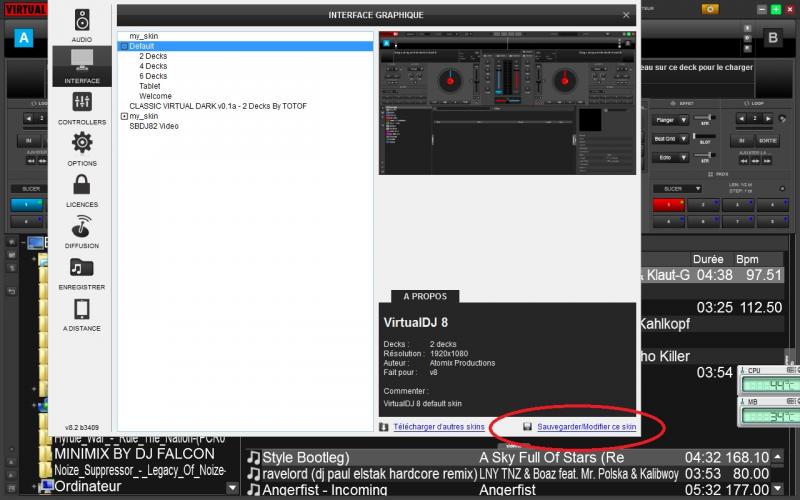Switch to the A PROPOS tab
Screen dimensions: 800x500
click(425, 296)
